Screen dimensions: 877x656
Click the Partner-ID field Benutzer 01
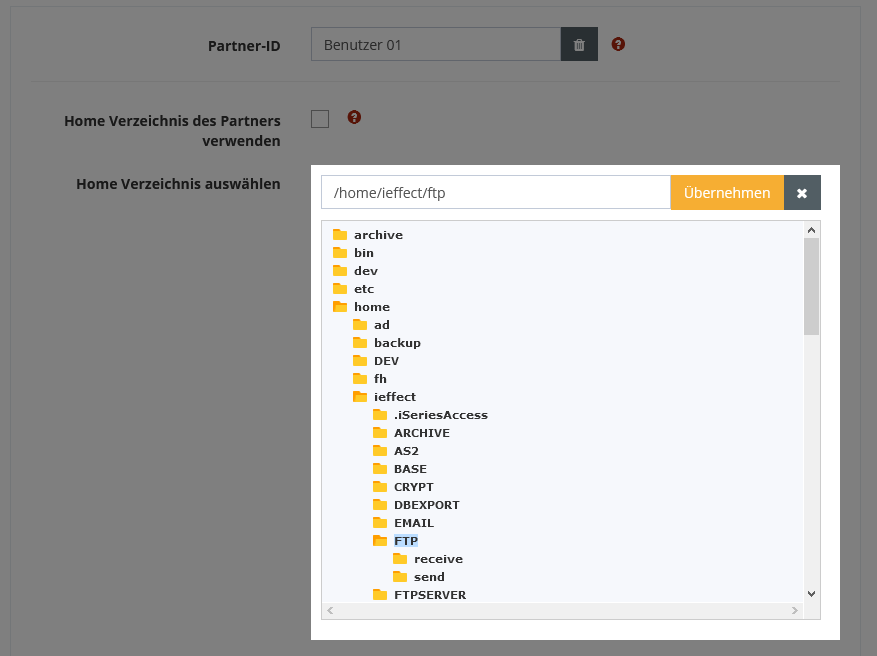pos(435,45)
